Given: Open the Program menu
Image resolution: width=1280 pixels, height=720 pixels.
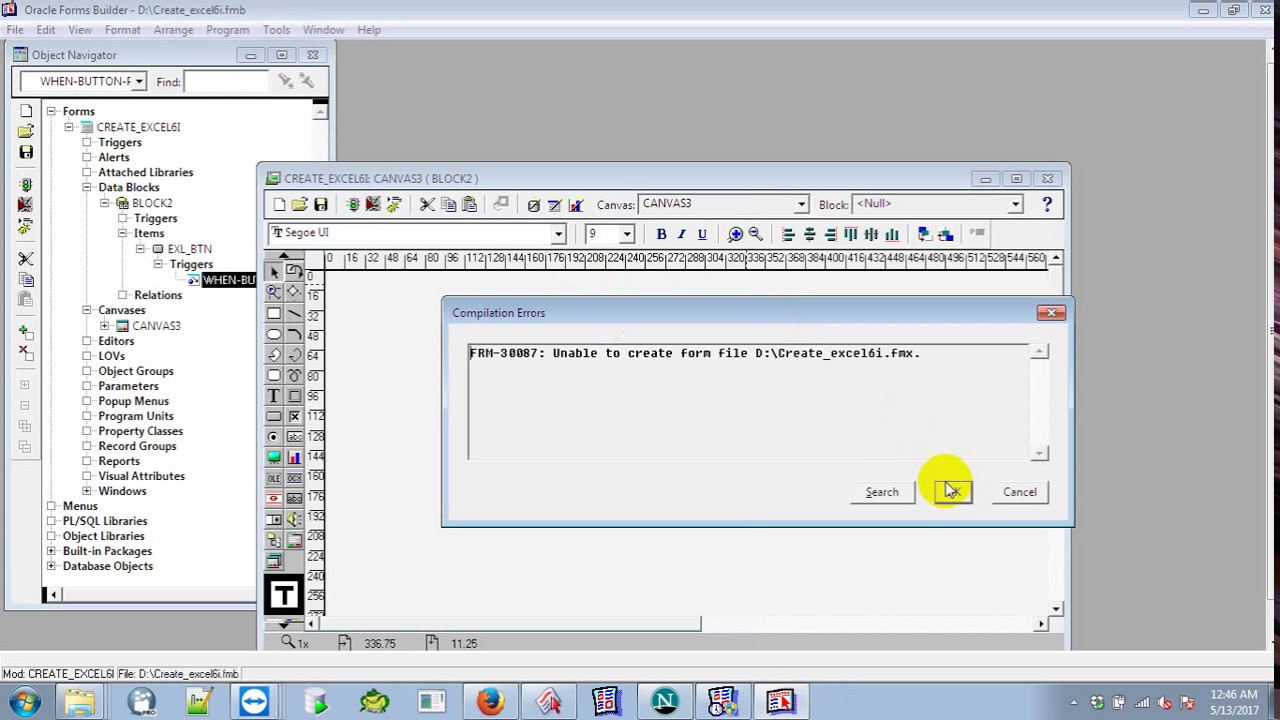Looking at the screenshot, I should tap(227, 30).
